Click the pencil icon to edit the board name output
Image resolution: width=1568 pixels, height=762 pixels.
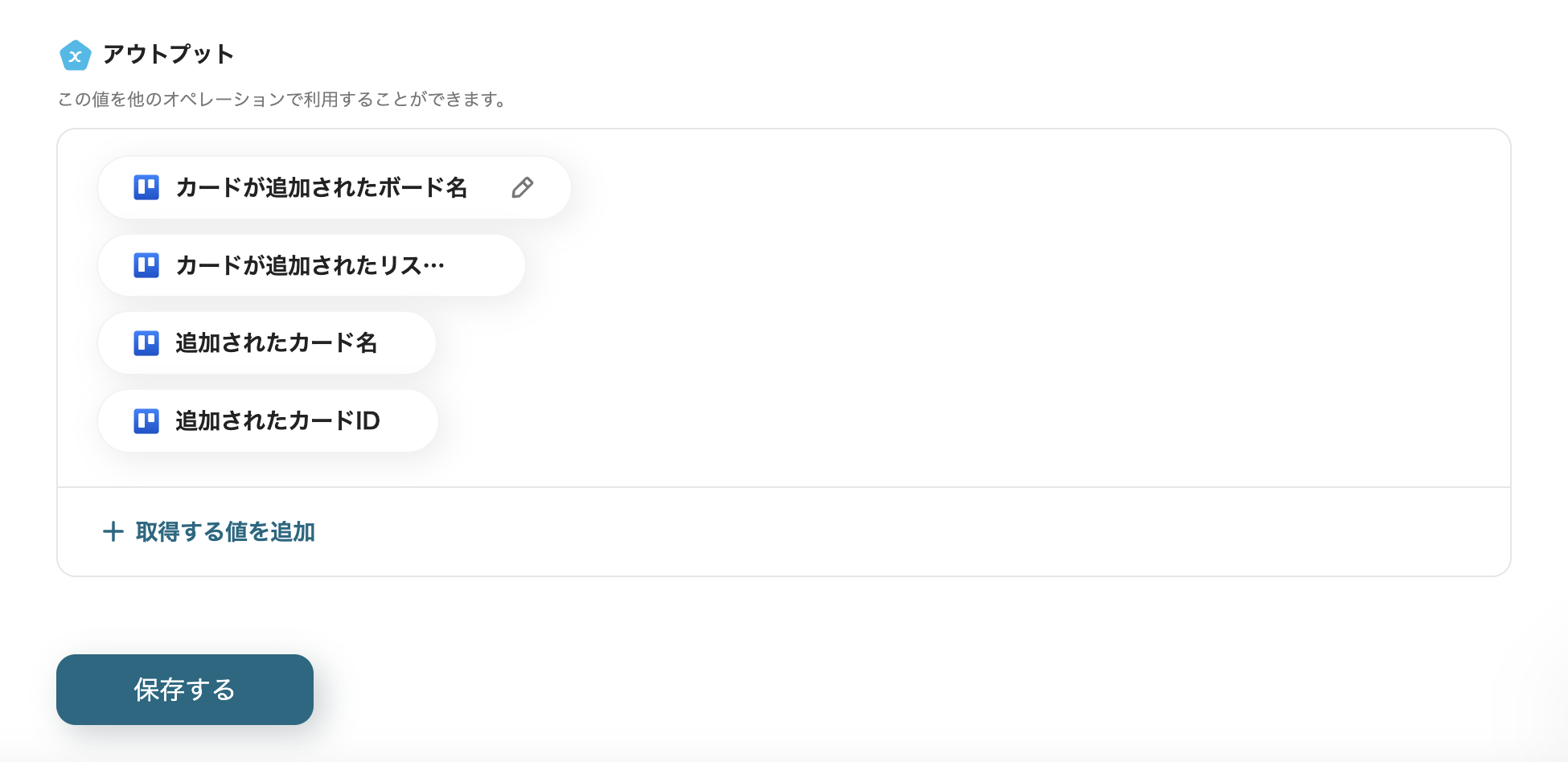(523, 186)
